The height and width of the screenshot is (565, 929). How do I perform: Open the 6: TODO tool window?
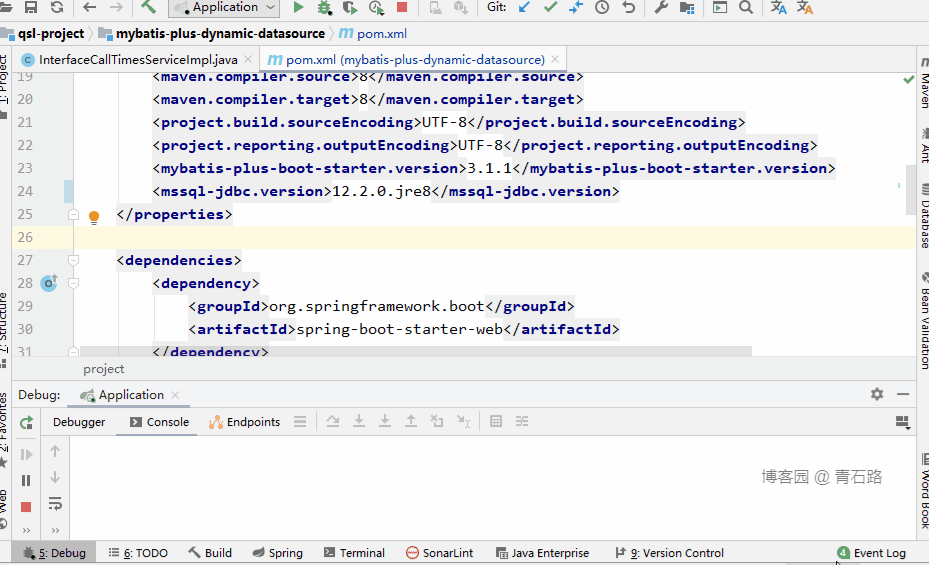pyautogui.click(x=138, y=553)
